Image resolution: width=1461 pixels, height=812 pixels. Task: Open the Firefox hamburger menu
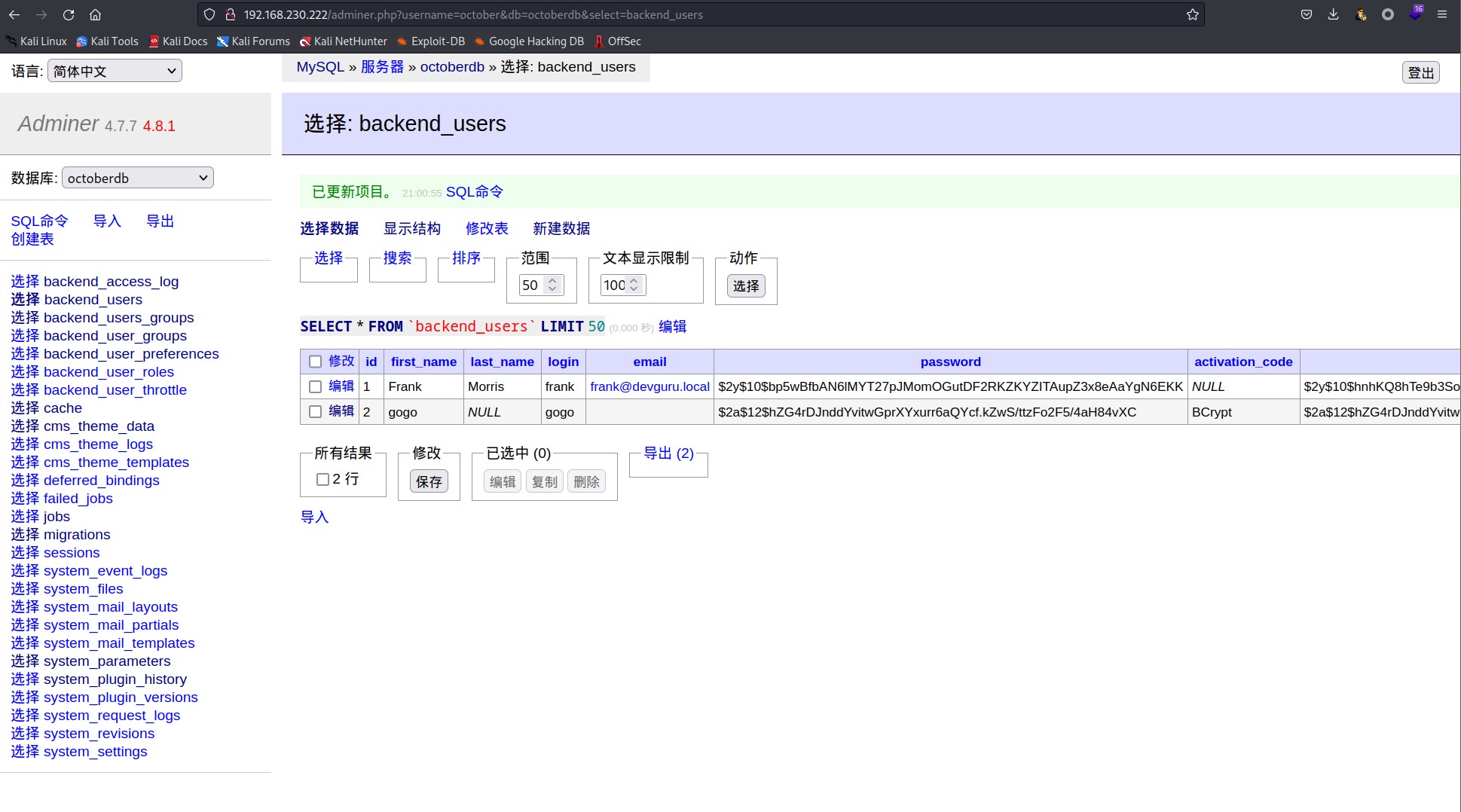1441,14
